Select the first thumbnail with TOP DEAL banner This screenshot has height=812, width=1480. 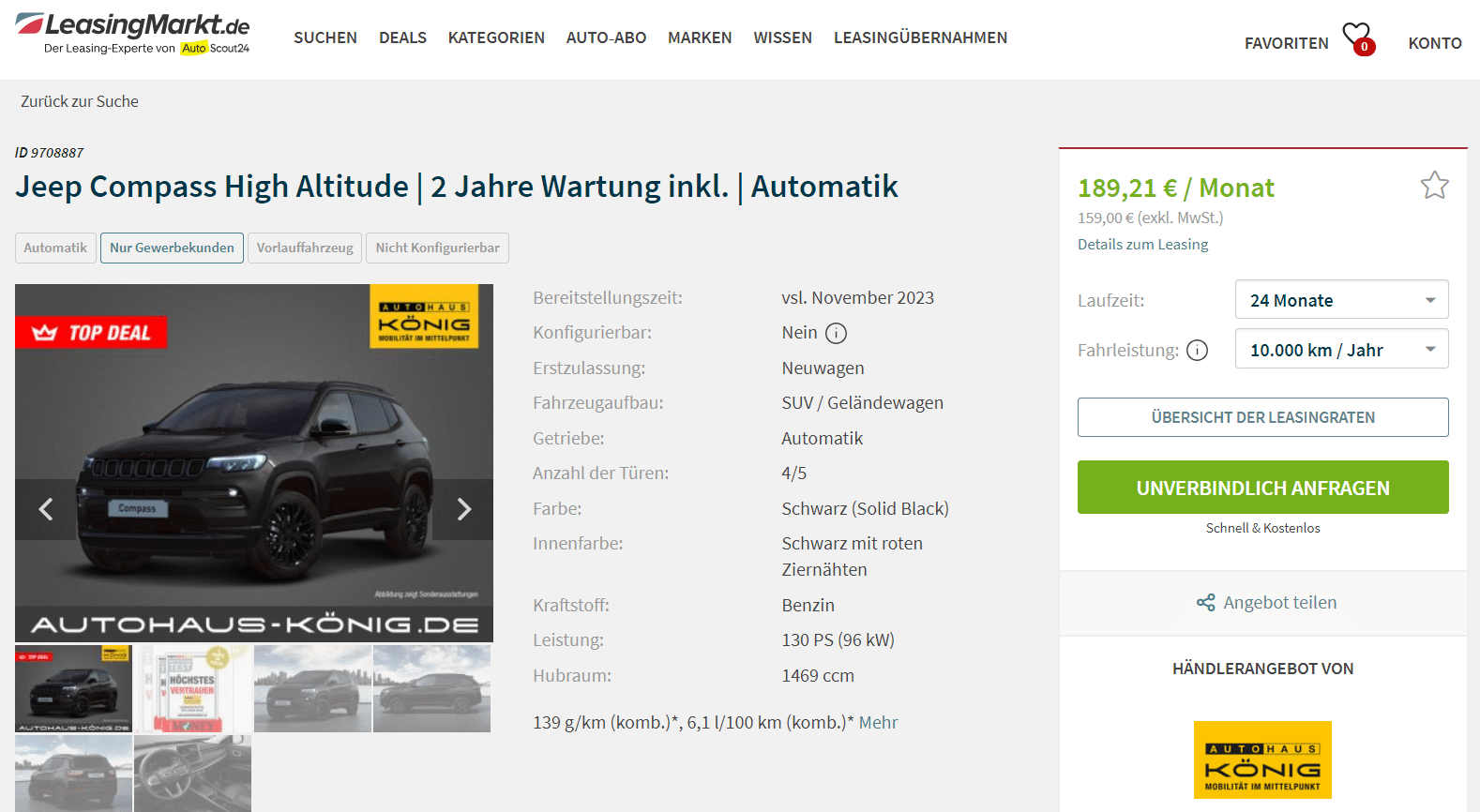click(x=73, y=688)
